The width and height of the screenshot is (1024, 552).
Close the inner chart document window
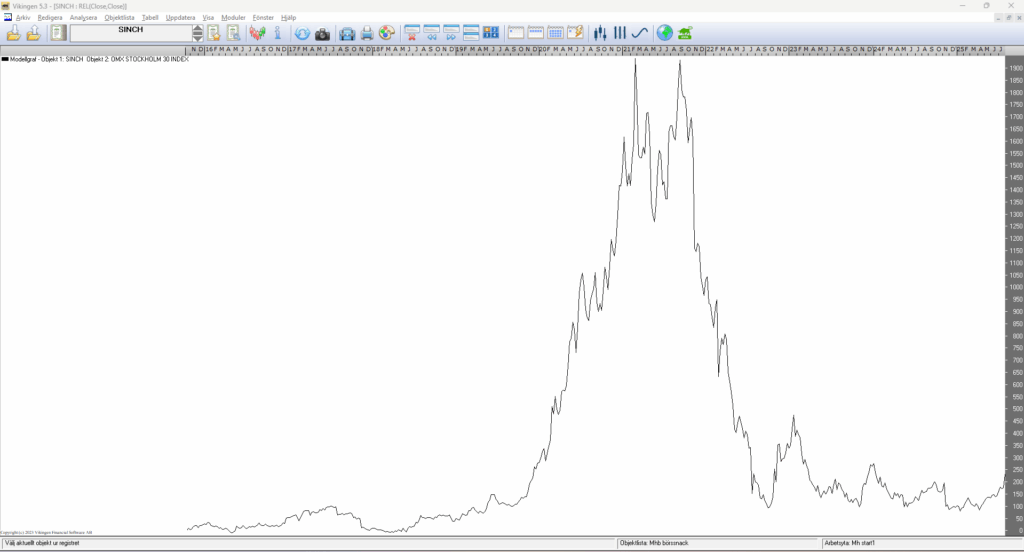click(x=1019, y=18)
